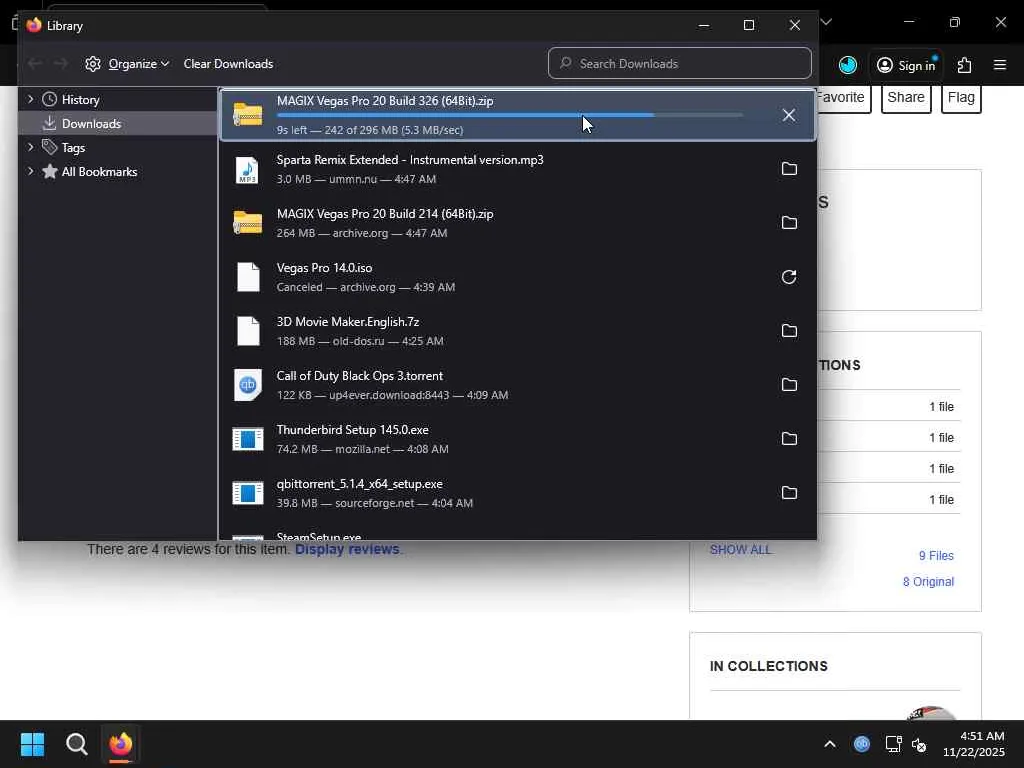1024x768 pixels.
Task: Click Clear Downloads button
Action: [228, 64]
